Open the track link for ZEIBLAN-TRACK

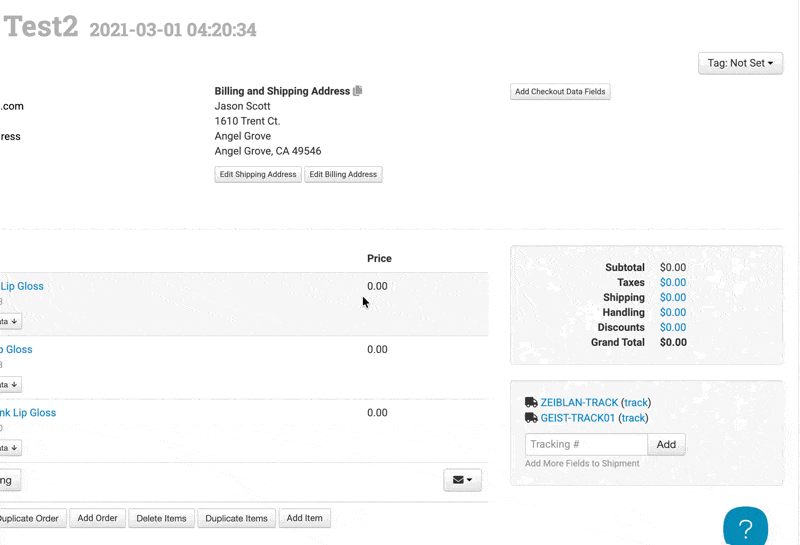point(636,403)
